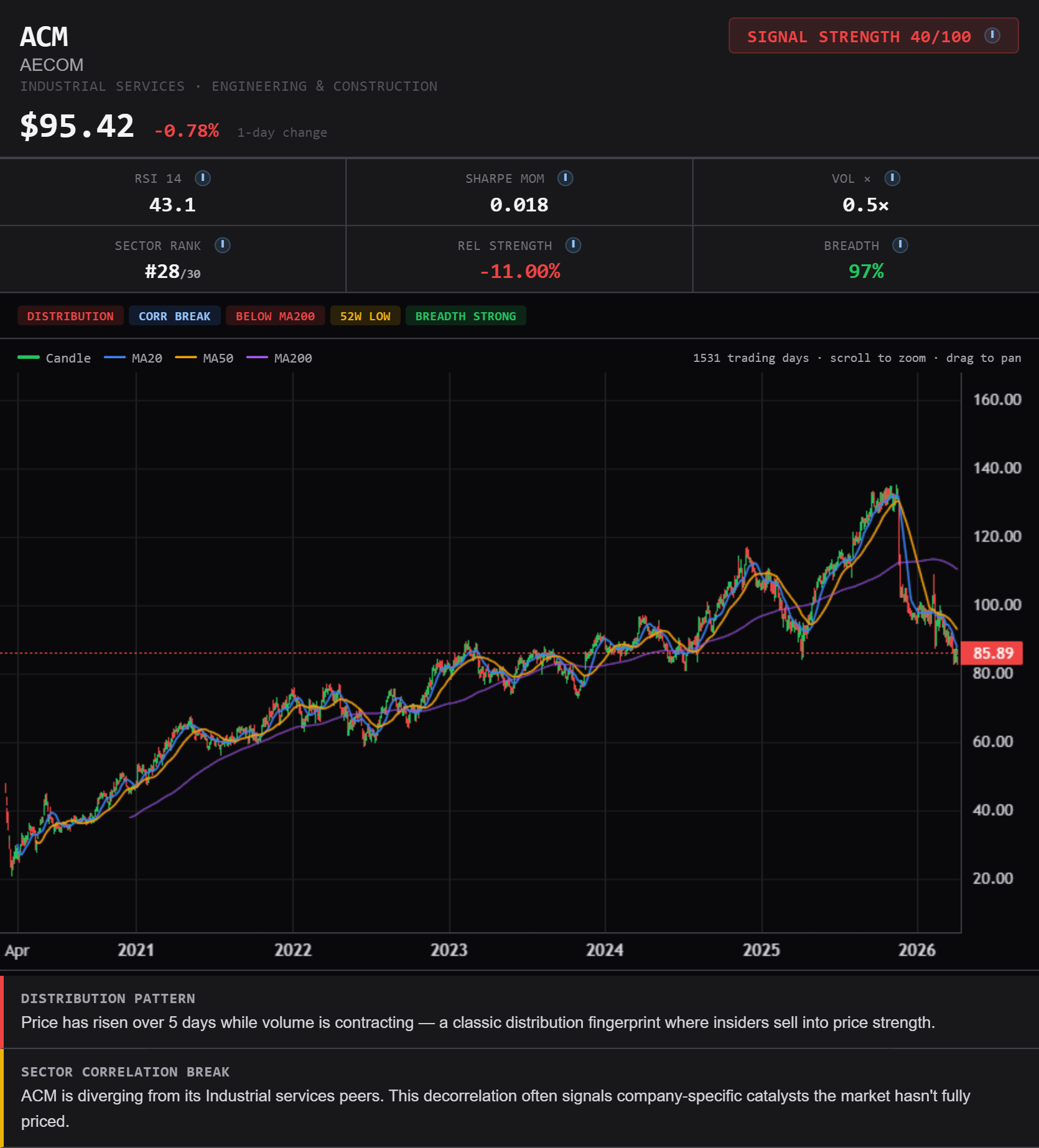Click the Sharpe value 0.018

click(519, 205)
